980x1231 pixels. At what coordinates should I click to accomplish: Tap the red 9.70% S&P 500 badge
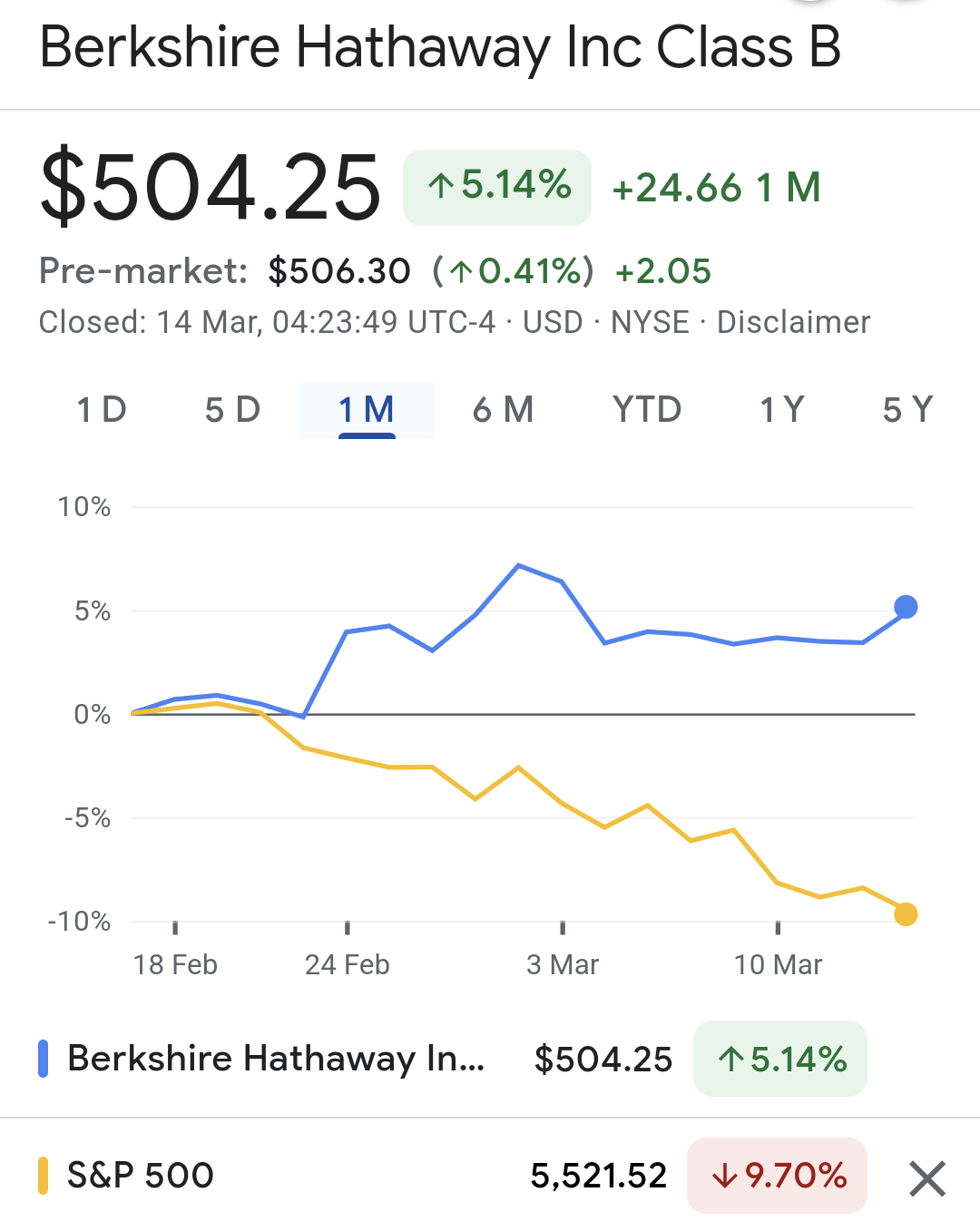click(777, 1176)
